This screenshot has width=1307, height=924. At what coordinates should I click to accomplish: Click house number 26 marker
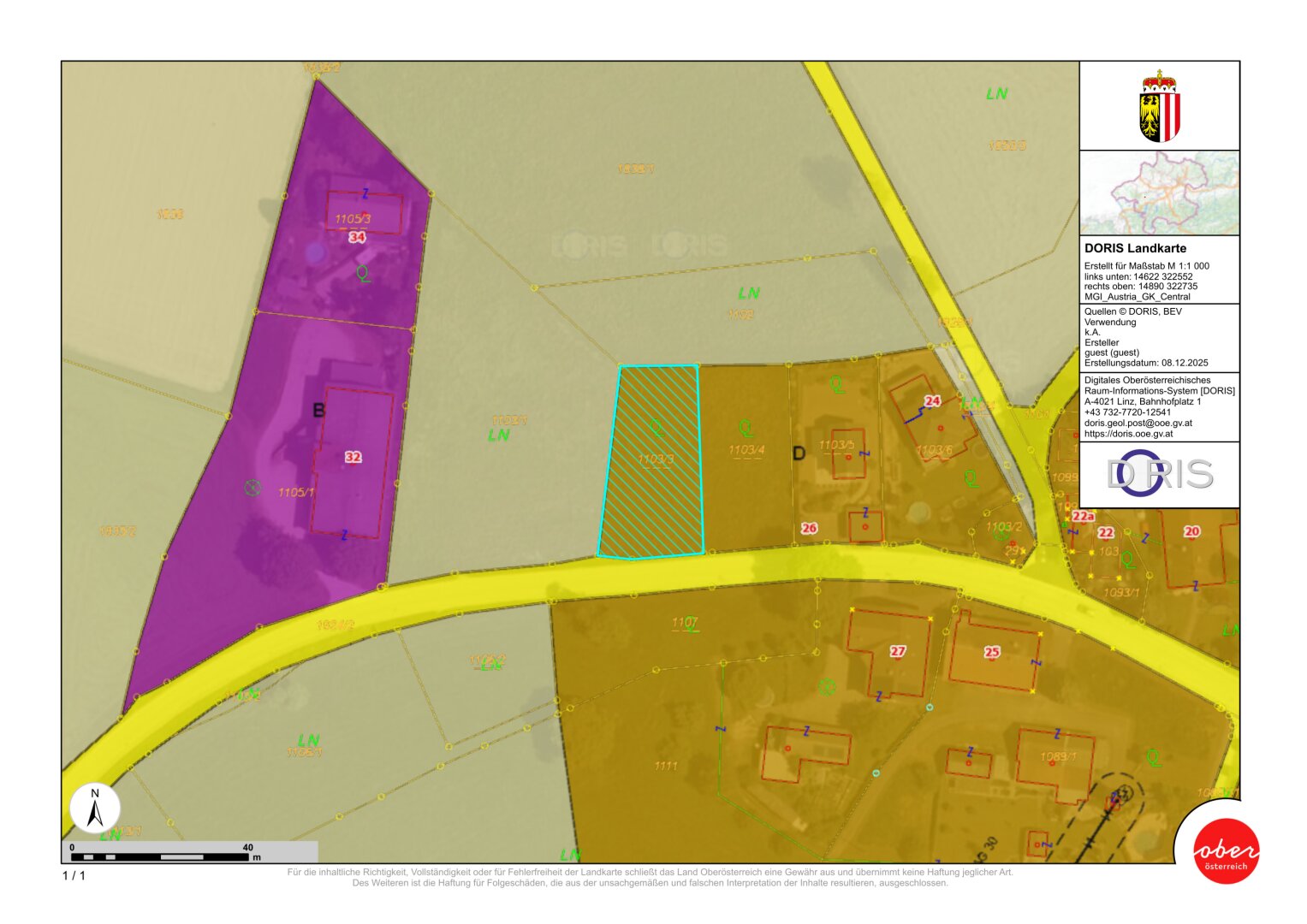[x=809, y=528]
